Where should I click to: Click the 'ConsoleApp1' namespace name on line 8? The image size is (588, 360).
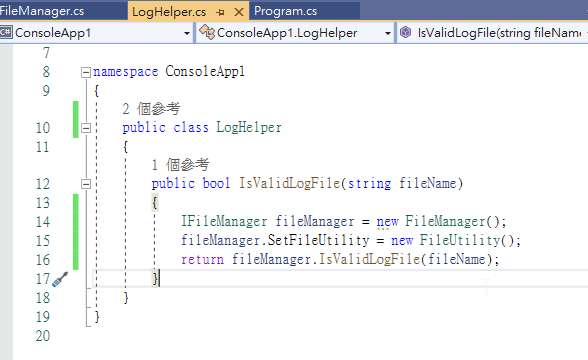tap(205, 71)
